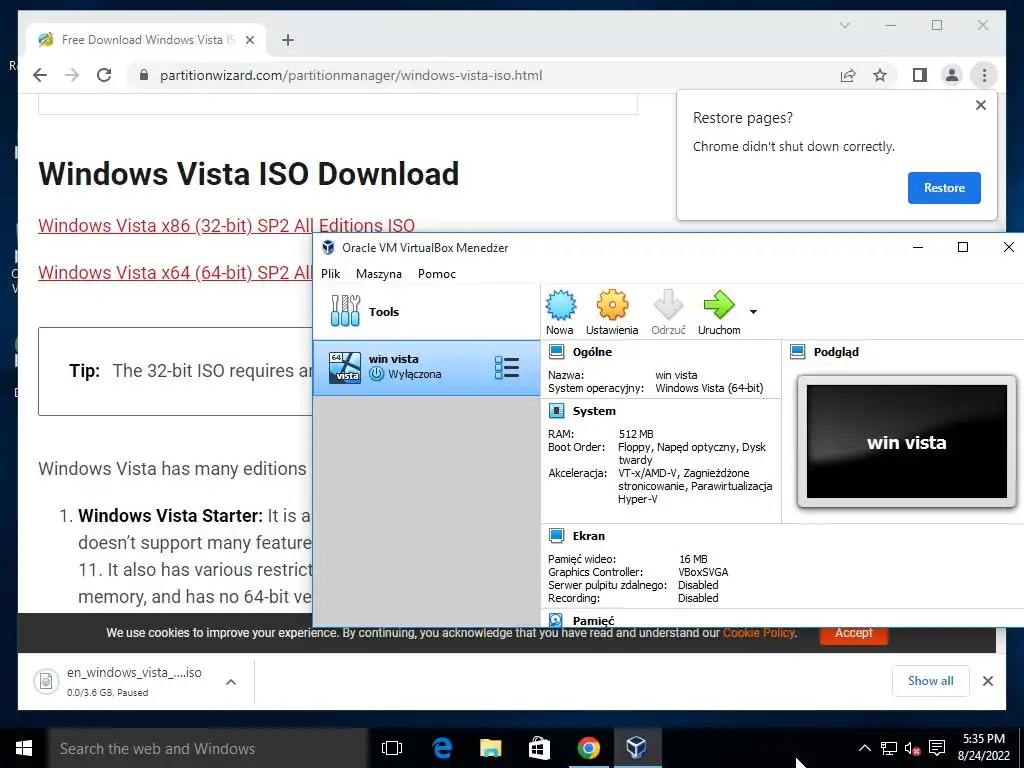The image size is (1024, 768).
Task: Open a new Chrome tab
Action: [x=287, y=40]
